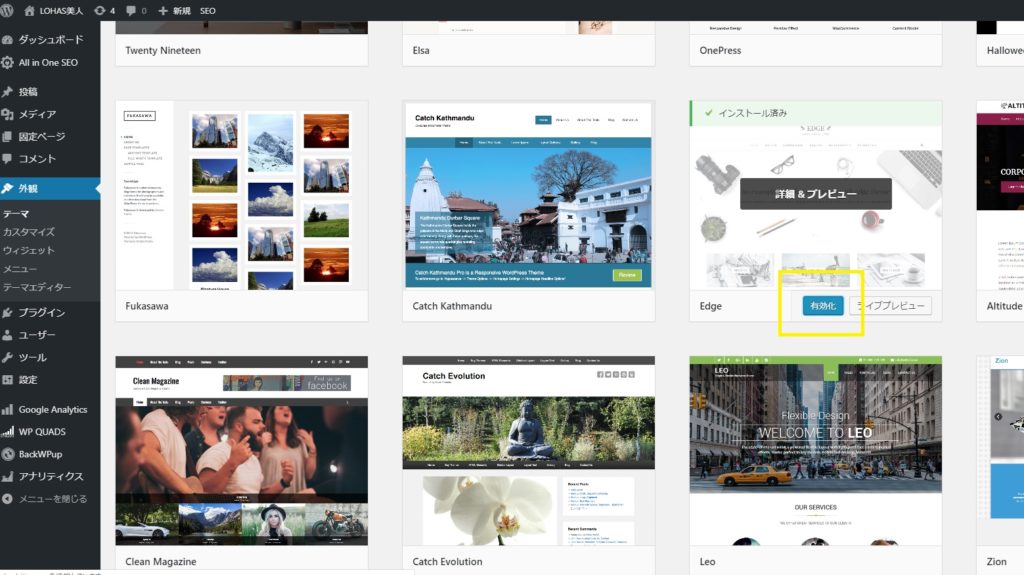Click the Elsa theme name

coord(421,50)
